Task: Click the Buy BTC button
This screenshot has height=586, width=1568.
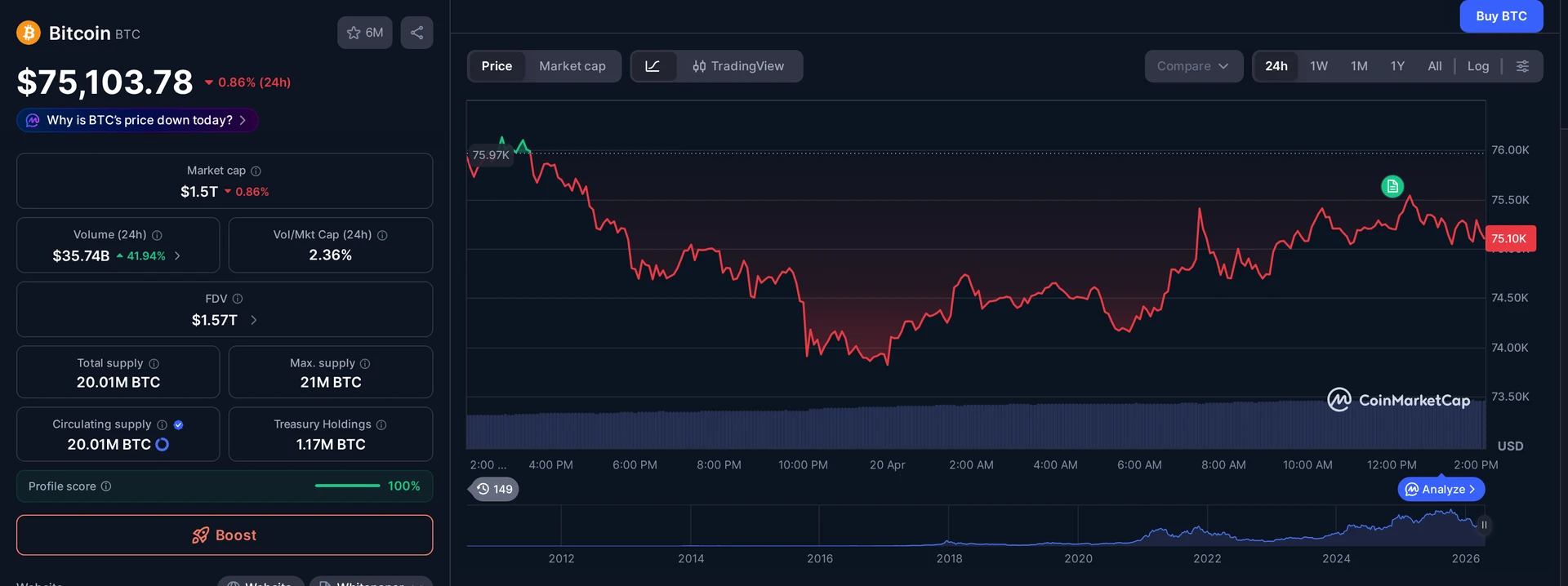Action: [1501, 16]
